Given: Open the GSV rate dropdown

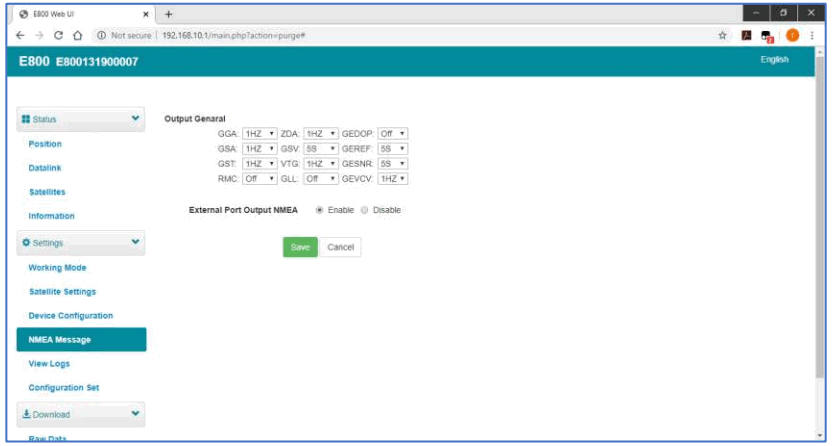Looking at the screenshot, I should (321, 149).
